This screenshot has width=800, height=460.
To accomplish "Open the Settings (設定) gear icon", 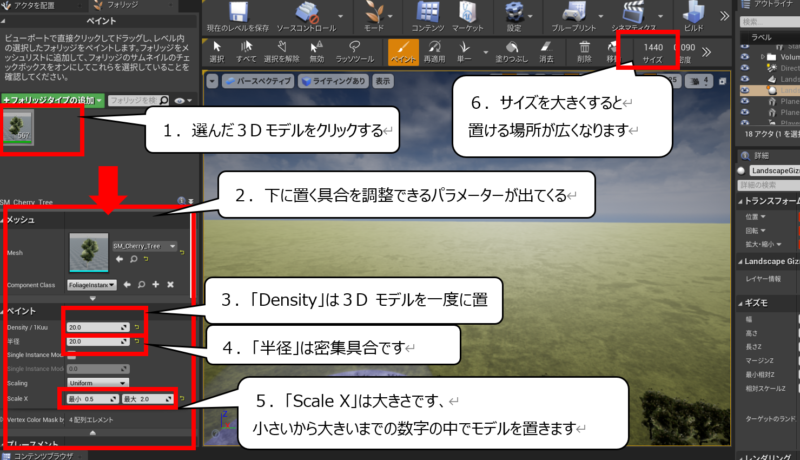I will pyautogui.click(x=514, y=16).
